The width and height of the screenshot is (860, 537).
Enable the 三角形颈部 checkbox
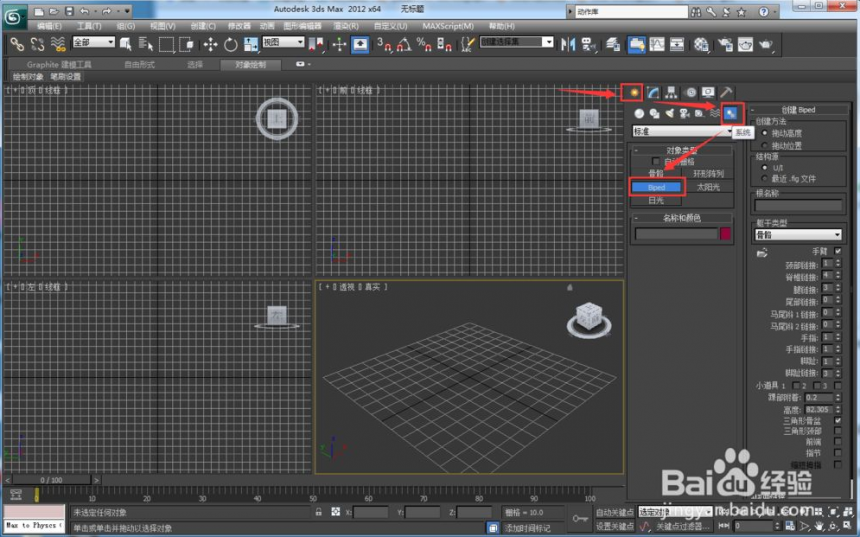click(838, 431)
